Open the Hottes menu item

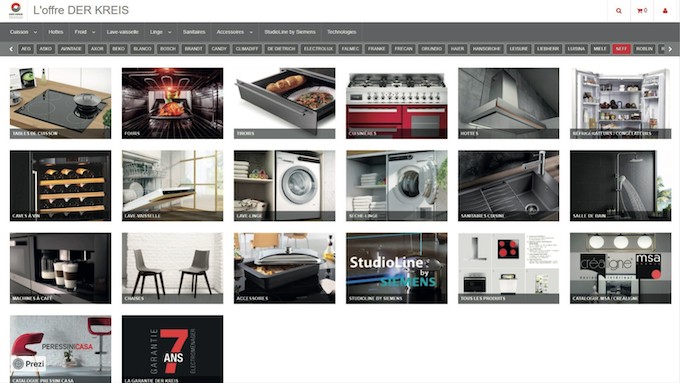click(56, 32)
